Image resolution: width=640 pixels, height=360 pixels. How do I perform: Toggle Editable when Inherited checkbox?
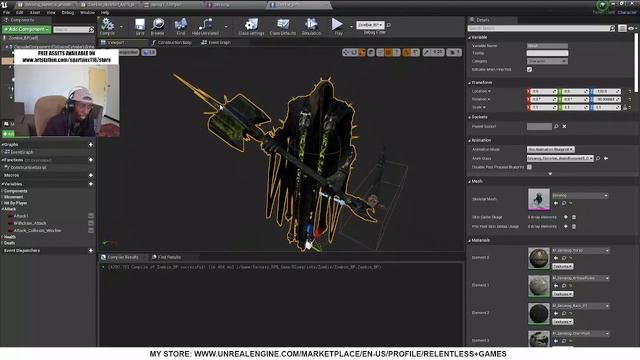tap(529, 69)
